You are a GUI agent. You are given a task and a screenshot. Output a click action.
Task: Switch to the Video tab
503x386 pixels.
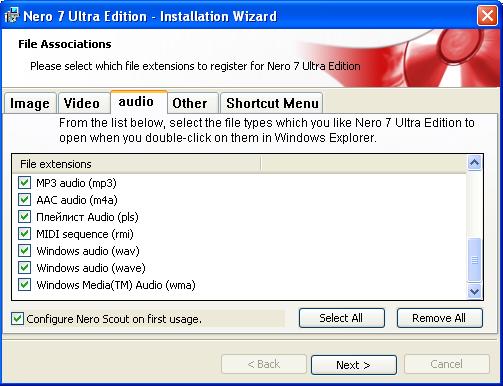pyautogui.click(x=82, y=103)
